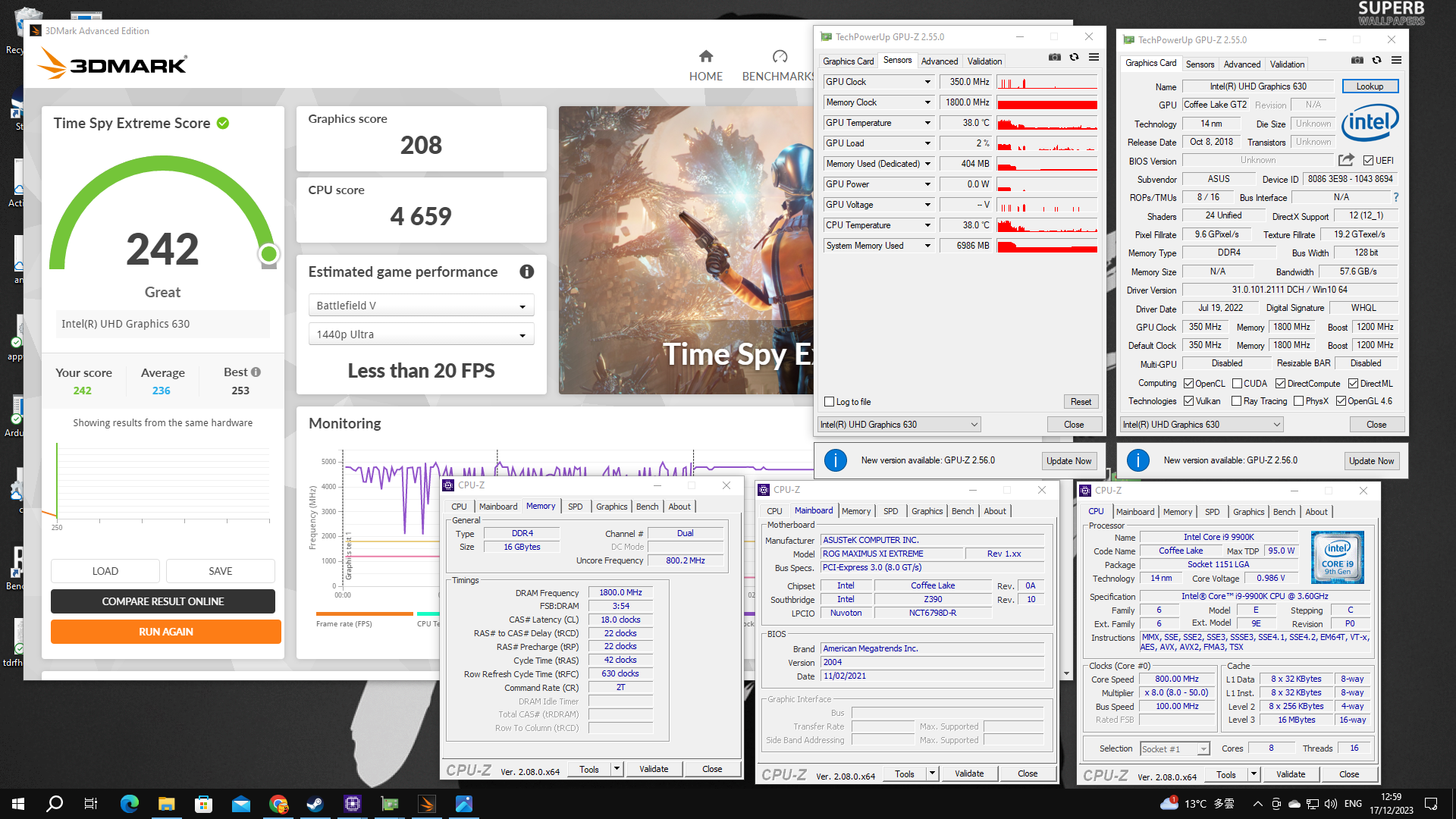Screen dimensions: 1456x819
Task: Toggle DirectML checkbox in GPU-Z
Action: (1353, 384)
